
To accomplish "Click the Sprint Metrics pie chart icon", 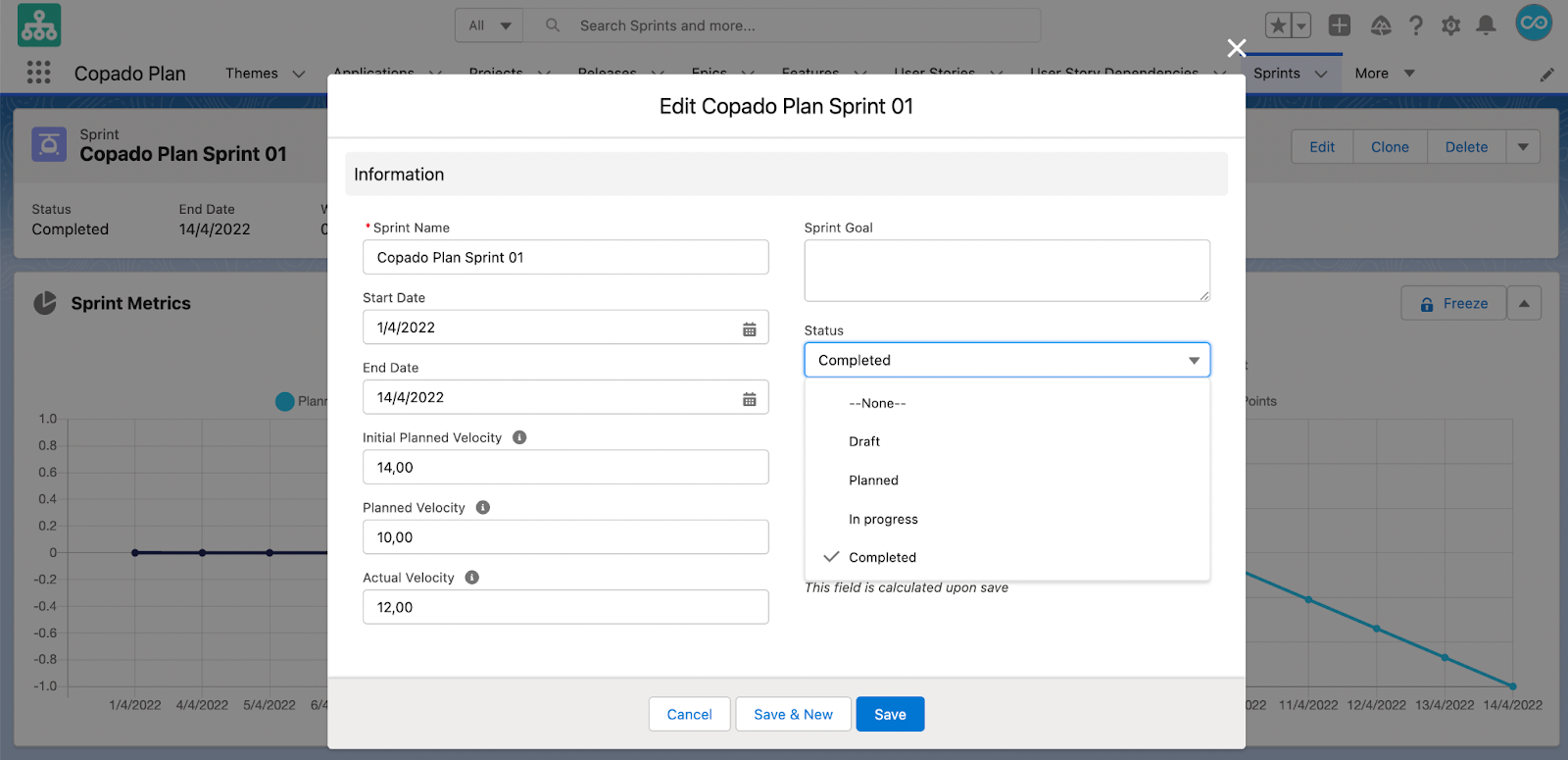I will (45, 303).
